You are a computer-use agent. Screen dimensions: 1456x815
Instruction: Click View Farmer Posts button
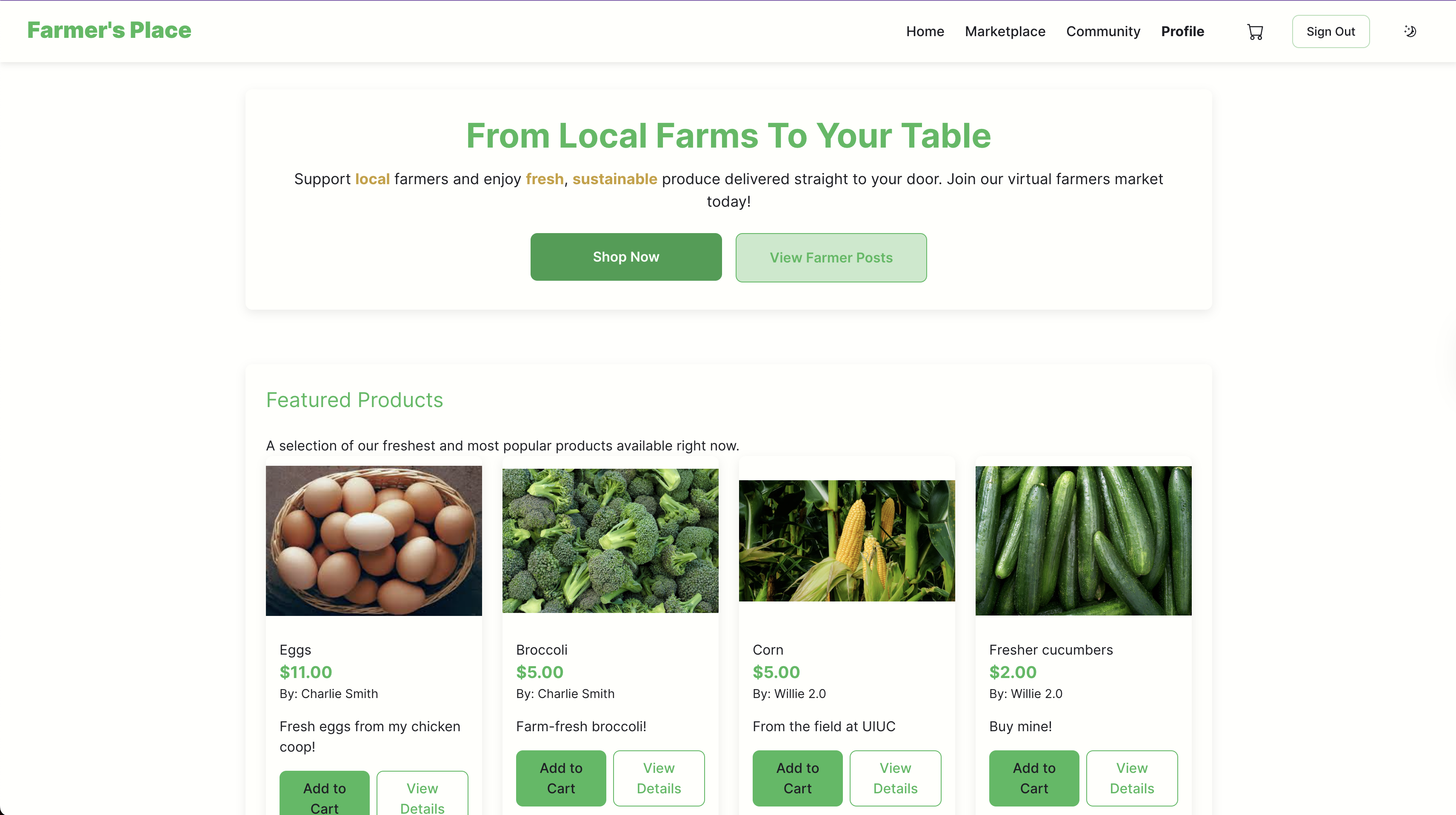pyautogui.click(x=831, y=258)
